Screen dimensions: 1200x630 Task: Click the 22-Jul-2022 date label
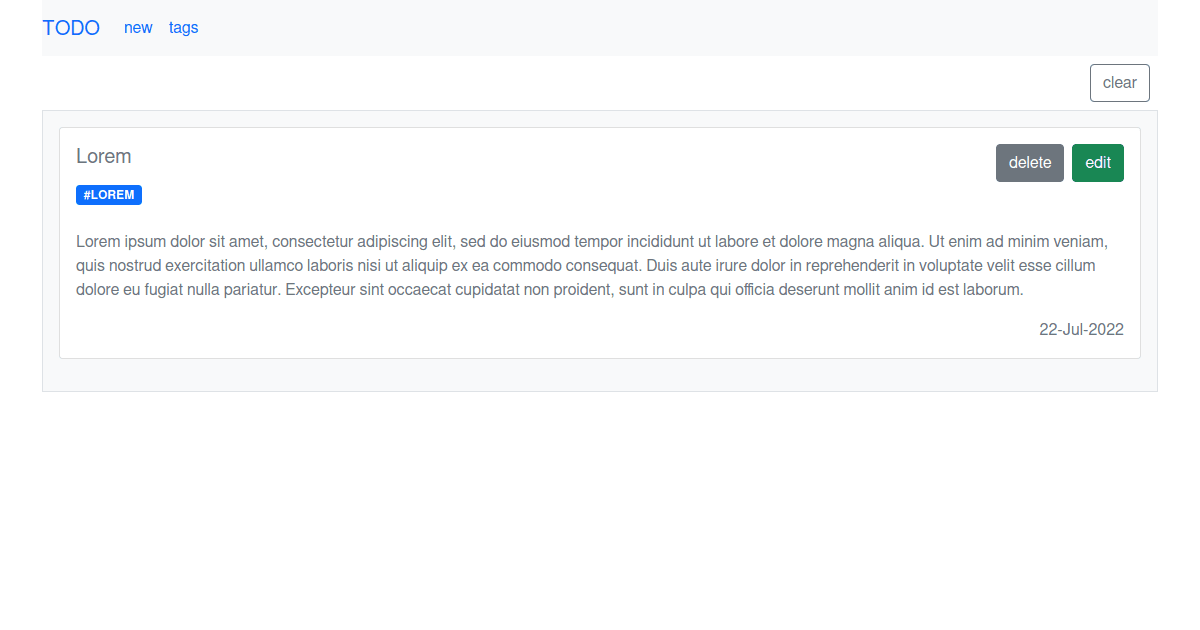[1081, 329]
